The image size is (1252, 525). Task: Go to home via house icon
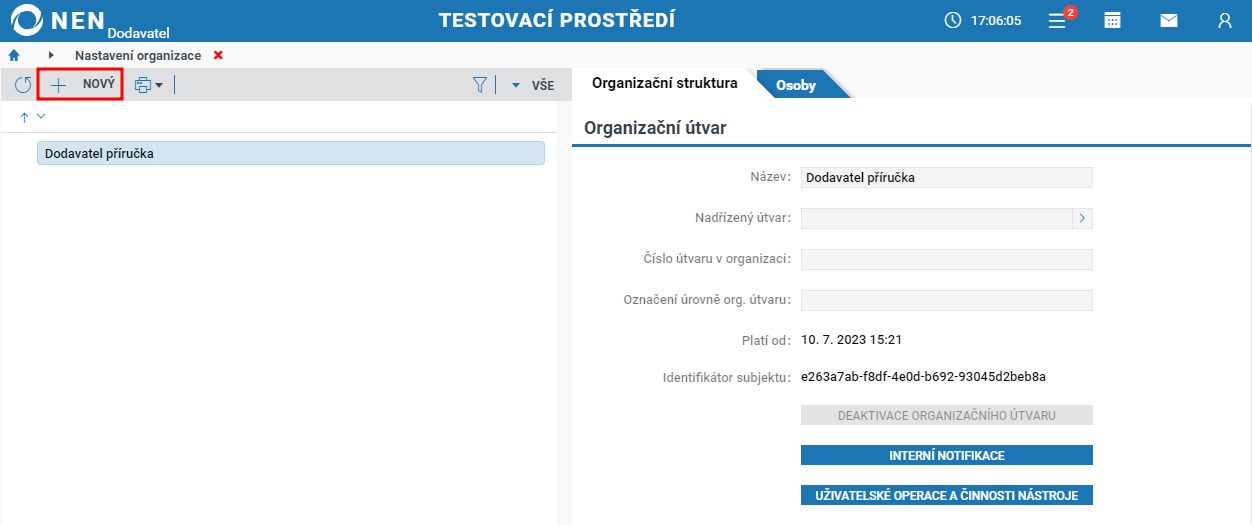coord(14,55)
